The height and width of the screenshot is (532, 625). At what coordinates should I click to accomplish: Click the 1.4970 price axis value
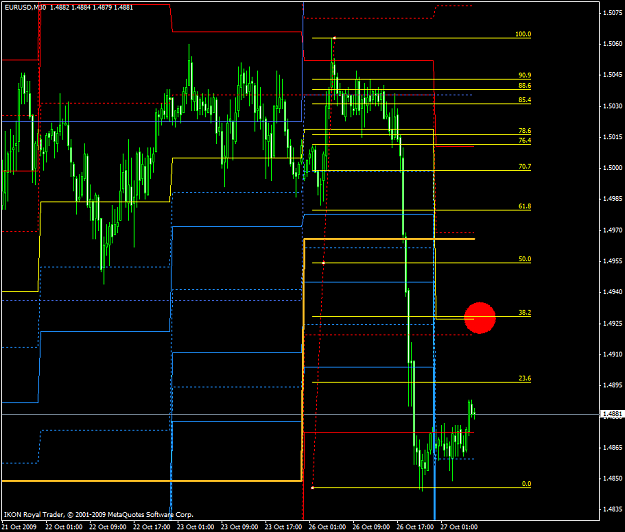(612, 230)
